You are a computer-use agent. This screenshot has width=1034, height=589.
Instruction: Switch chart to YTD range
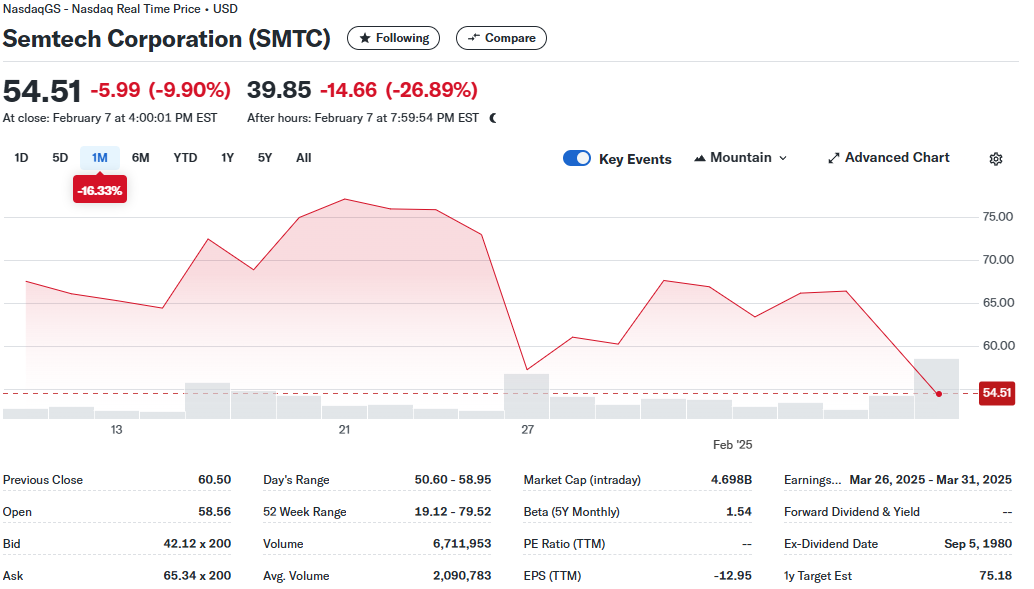[185, 158]
